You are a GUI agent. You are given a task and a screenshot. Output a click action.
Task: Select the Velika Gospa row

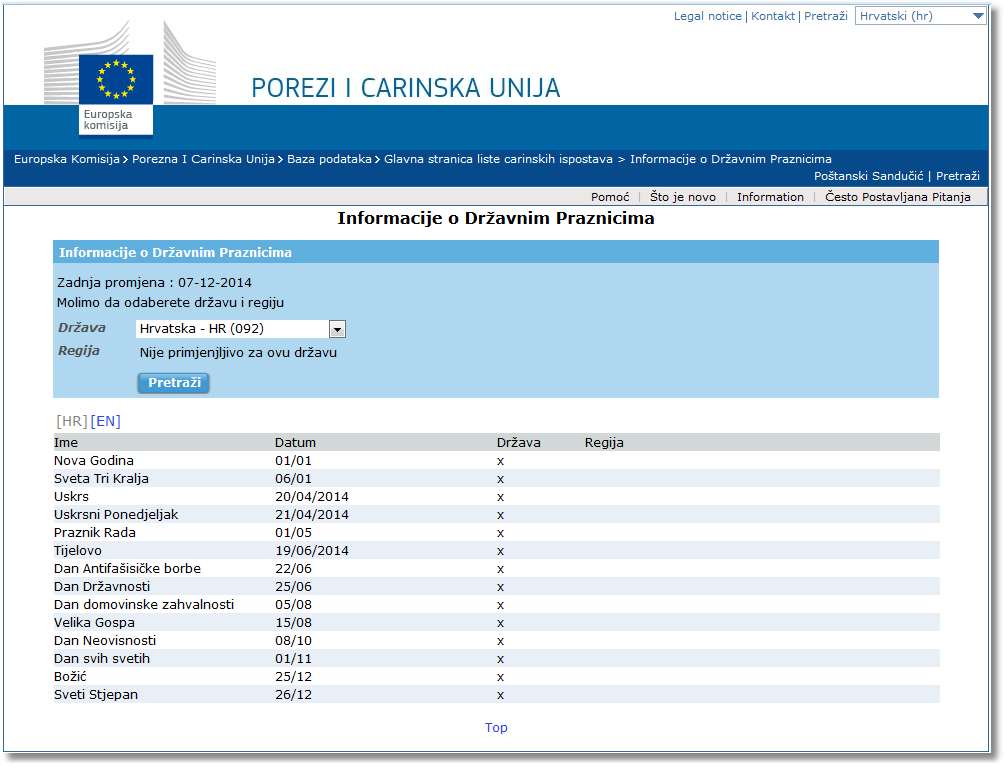pyautogui.click(x=497, y=622)
